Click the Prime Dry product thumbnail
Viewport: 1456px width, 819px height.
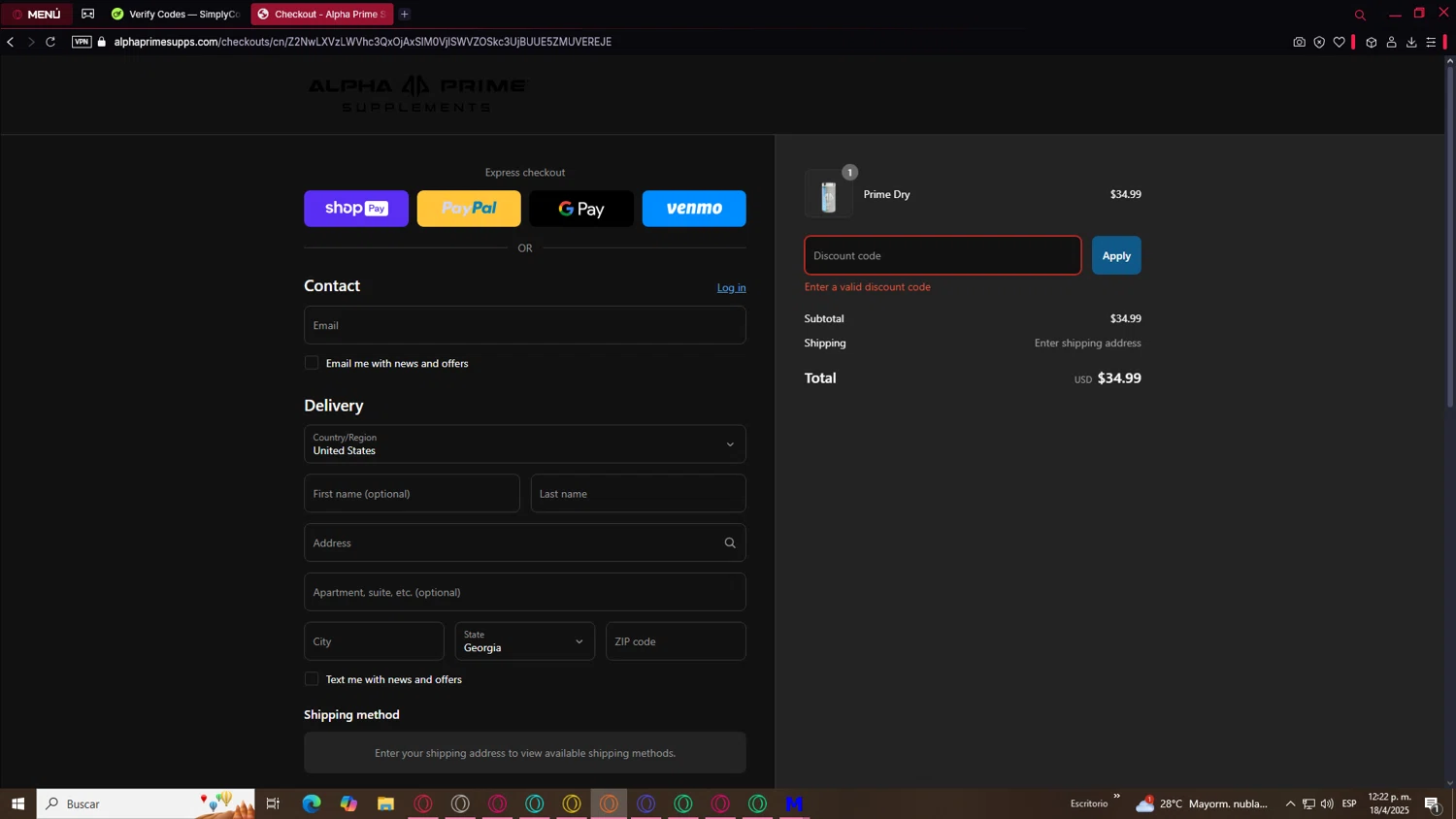point(829,194)
